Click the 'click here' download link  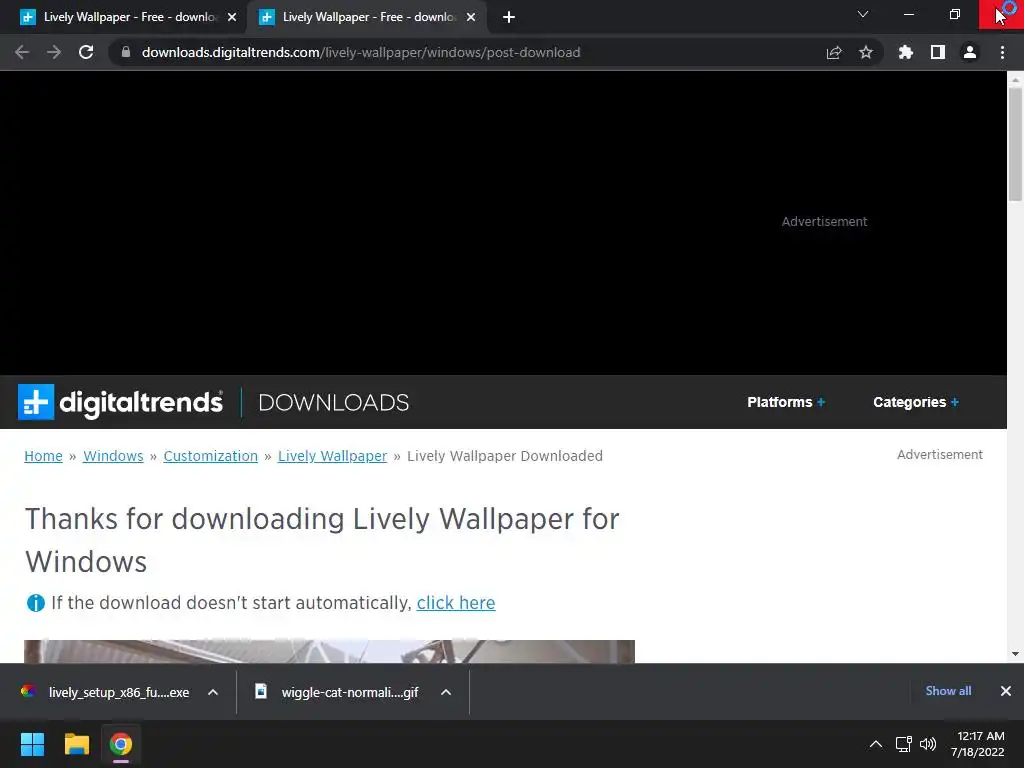tap(456, 603)
